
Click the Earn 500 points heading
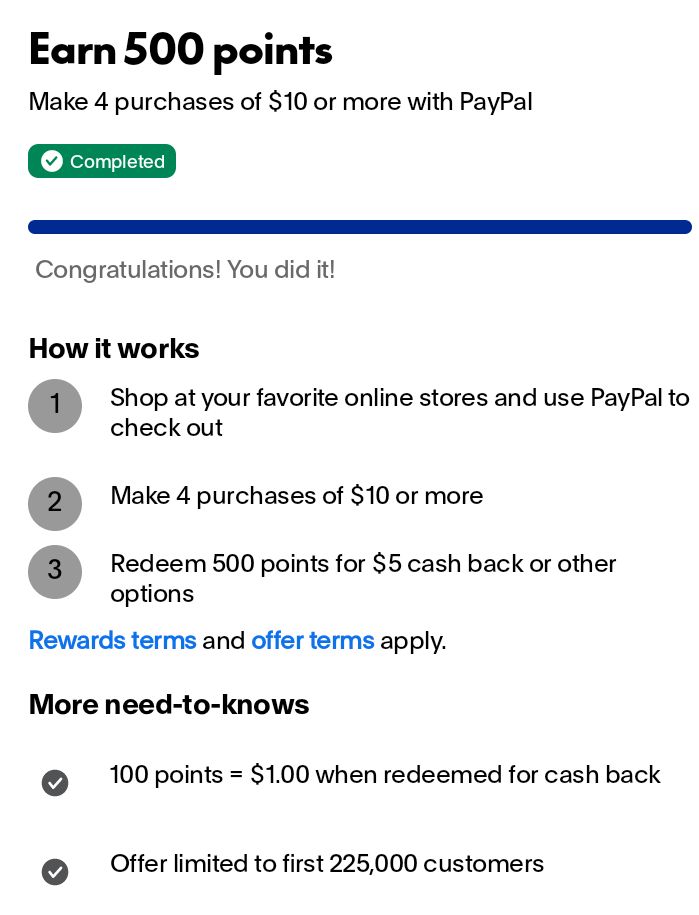[180, 50]
